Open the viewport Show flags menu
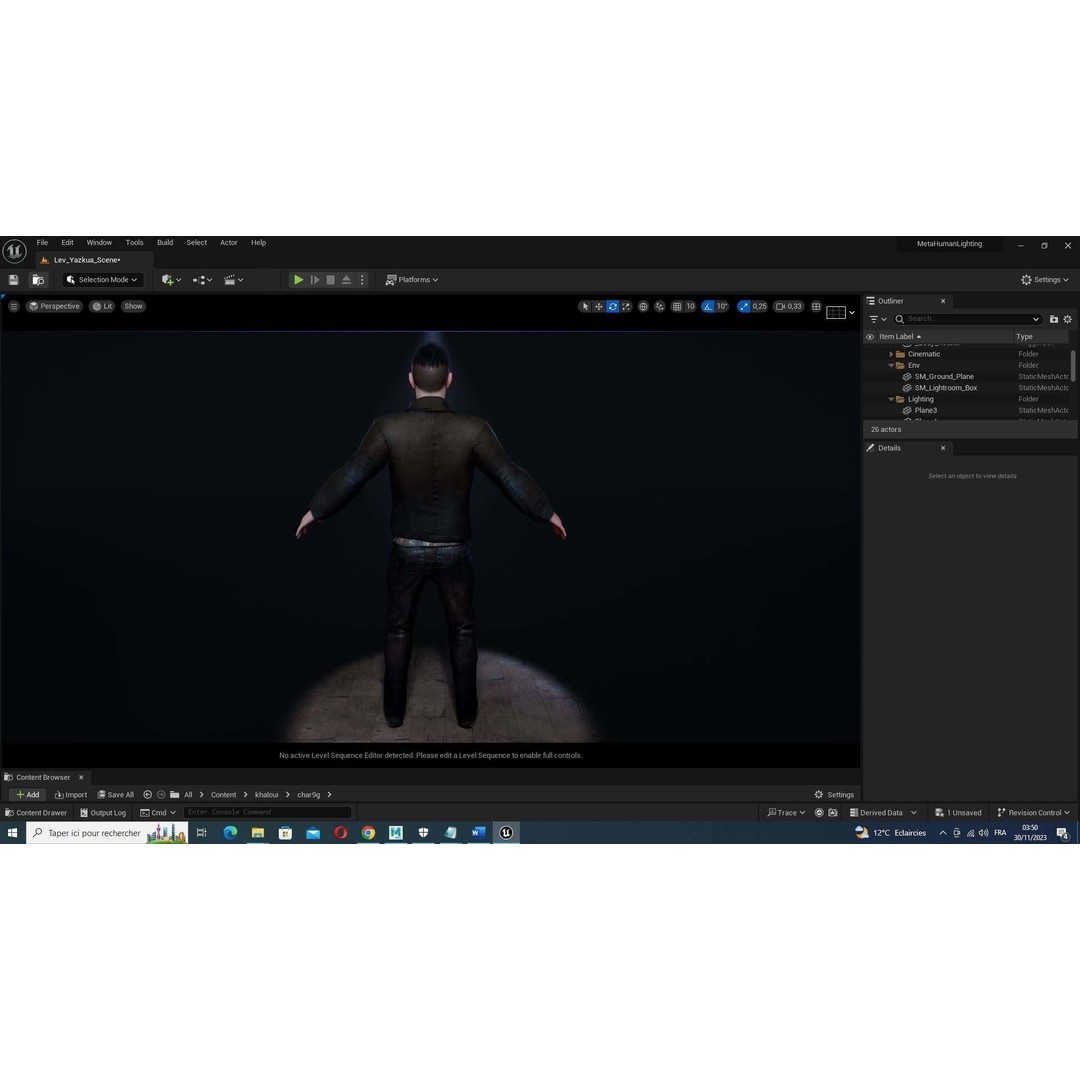This screenshot has width=1080, height=1080. (x=134, y=306)
